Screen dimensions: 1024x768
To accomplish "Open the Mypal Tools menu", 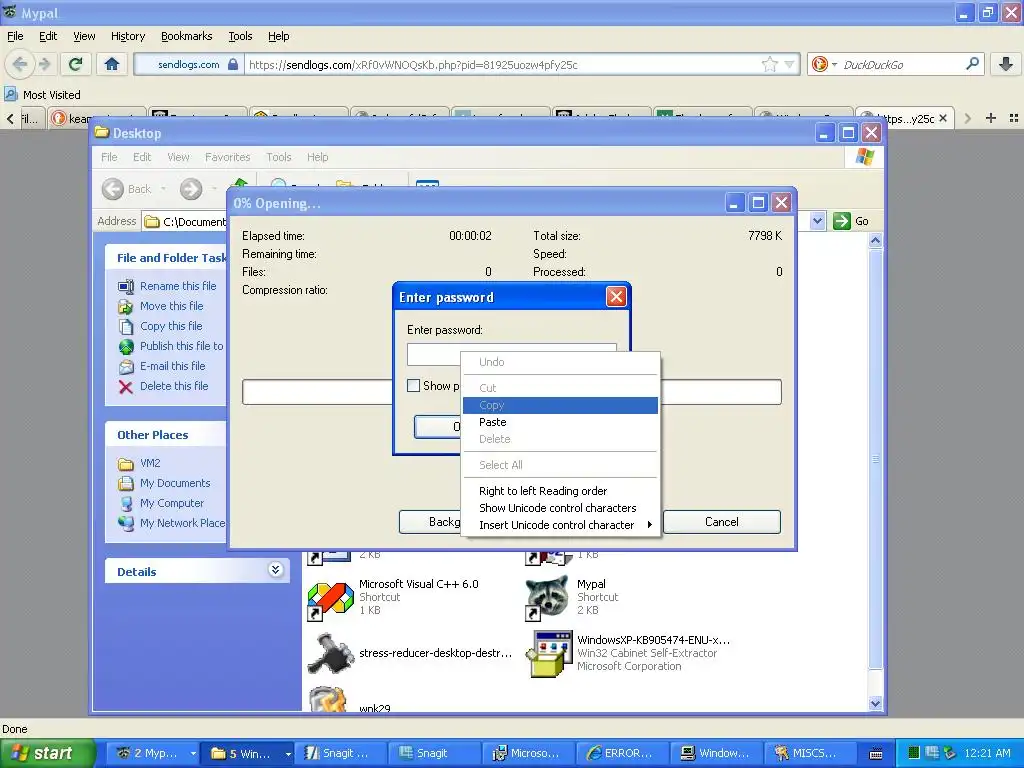I will pos(240,36).
